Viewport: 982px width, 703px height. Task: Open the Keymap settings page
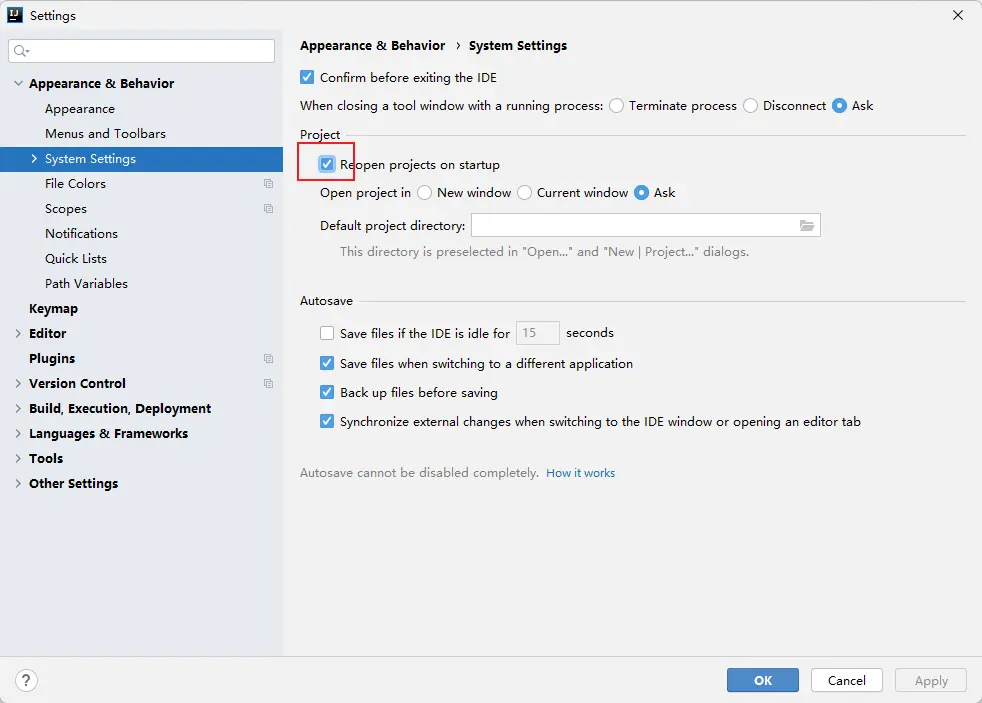tap(53, 309)
